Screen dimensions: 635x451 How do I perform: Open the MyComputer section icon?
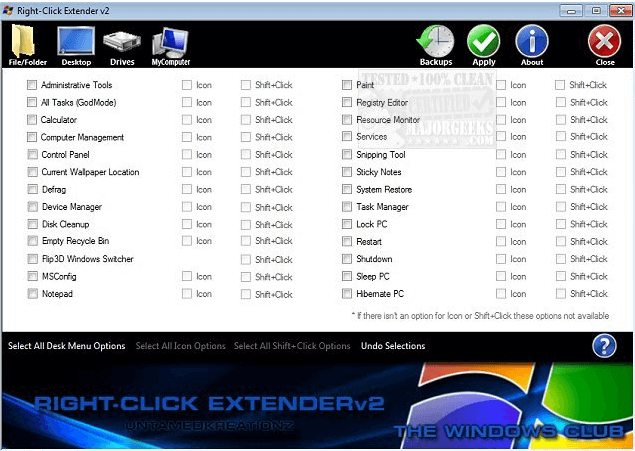tap(170, 45)
